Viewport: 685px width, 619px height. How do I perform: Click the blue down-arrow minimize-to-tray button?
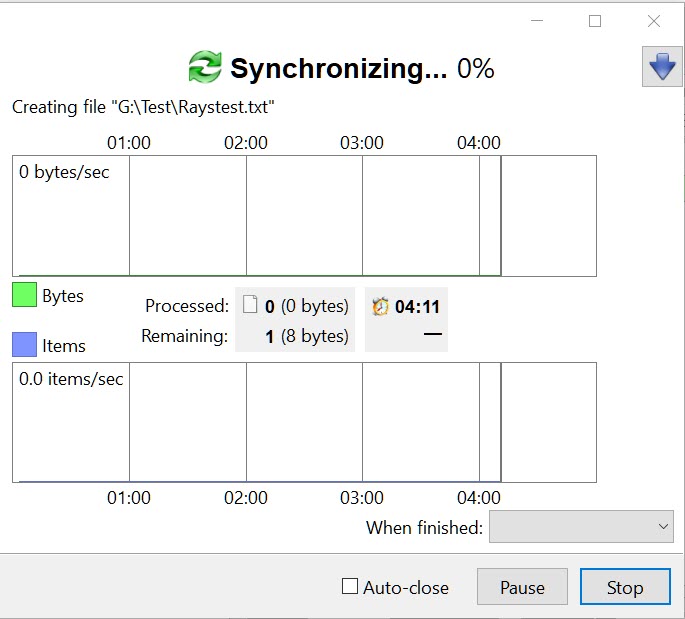pos(662,66)
